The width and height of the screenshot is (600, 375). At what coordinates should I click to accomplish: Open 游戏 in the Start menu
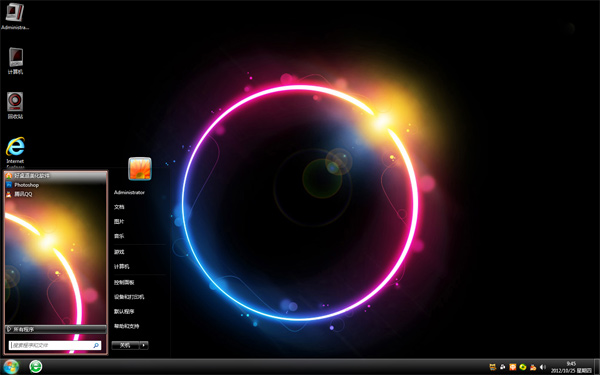(x=119, y=252)
